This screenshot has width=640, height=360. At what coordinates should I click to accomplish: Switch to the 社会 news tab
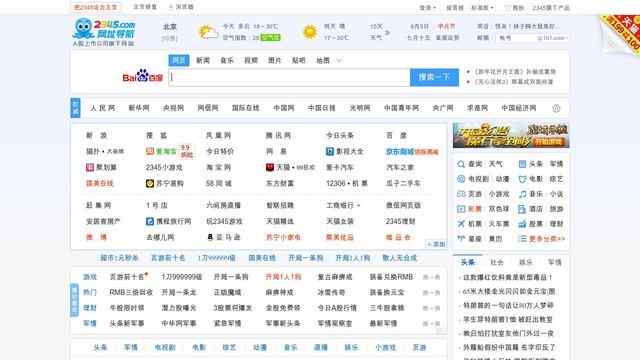[497, 262]
